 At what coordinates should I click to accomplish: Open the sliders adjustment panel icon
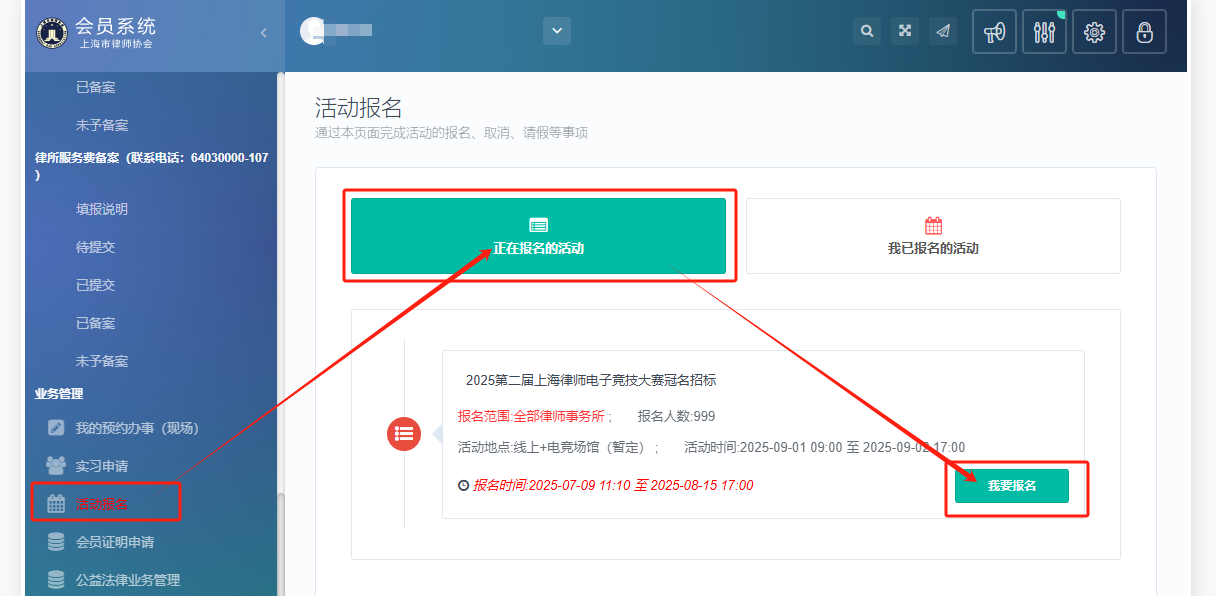[x=1044, y=32]
